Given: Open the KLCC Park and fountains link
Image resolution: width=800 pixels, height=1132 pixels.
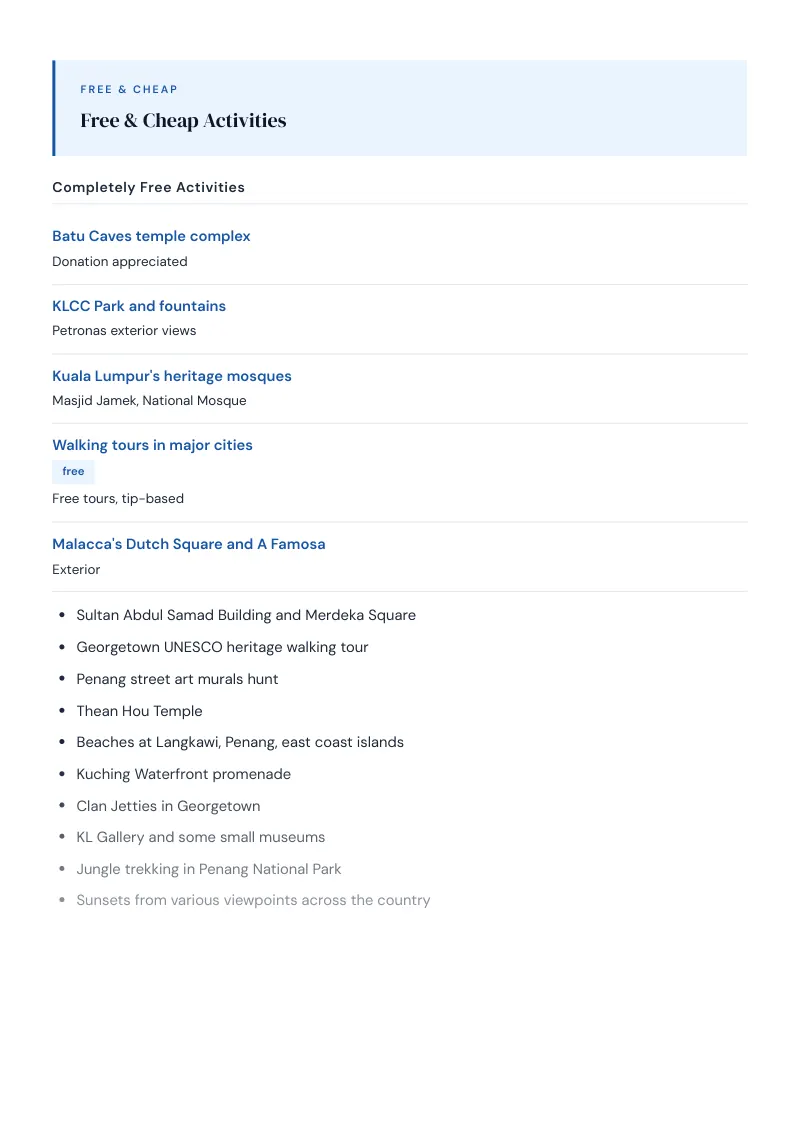Looking at the screenshot, I should pos(139,306).
